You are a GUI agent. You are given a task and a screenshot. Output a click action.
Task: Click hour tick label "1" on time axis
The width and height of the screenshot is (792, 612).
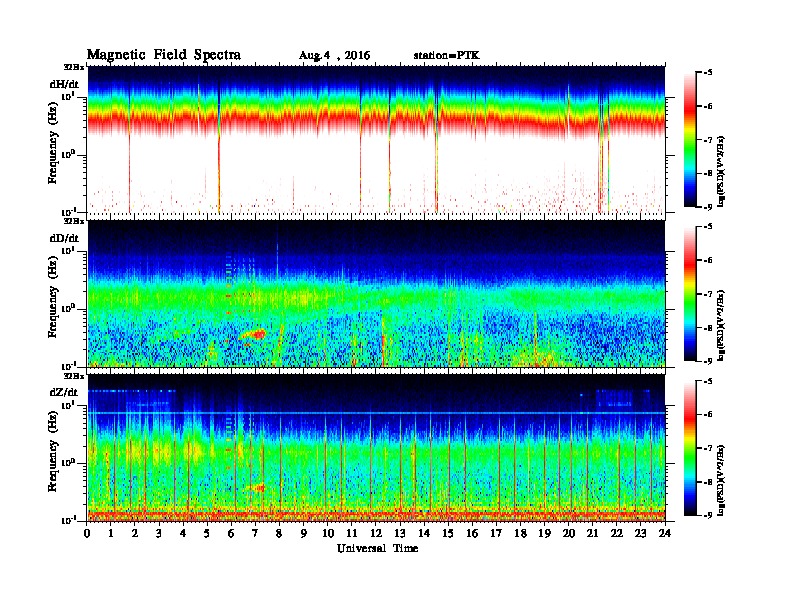click(111, 533)
